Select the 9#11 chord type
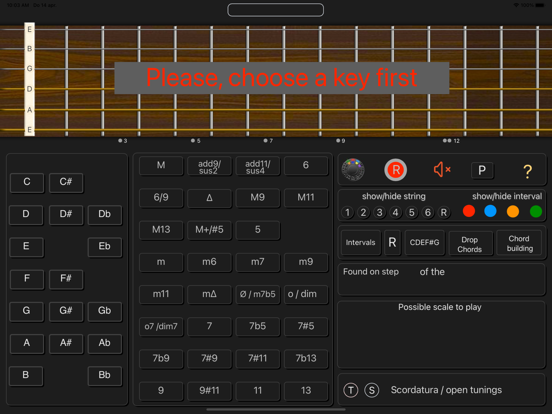552x414 pixels. 209,391
